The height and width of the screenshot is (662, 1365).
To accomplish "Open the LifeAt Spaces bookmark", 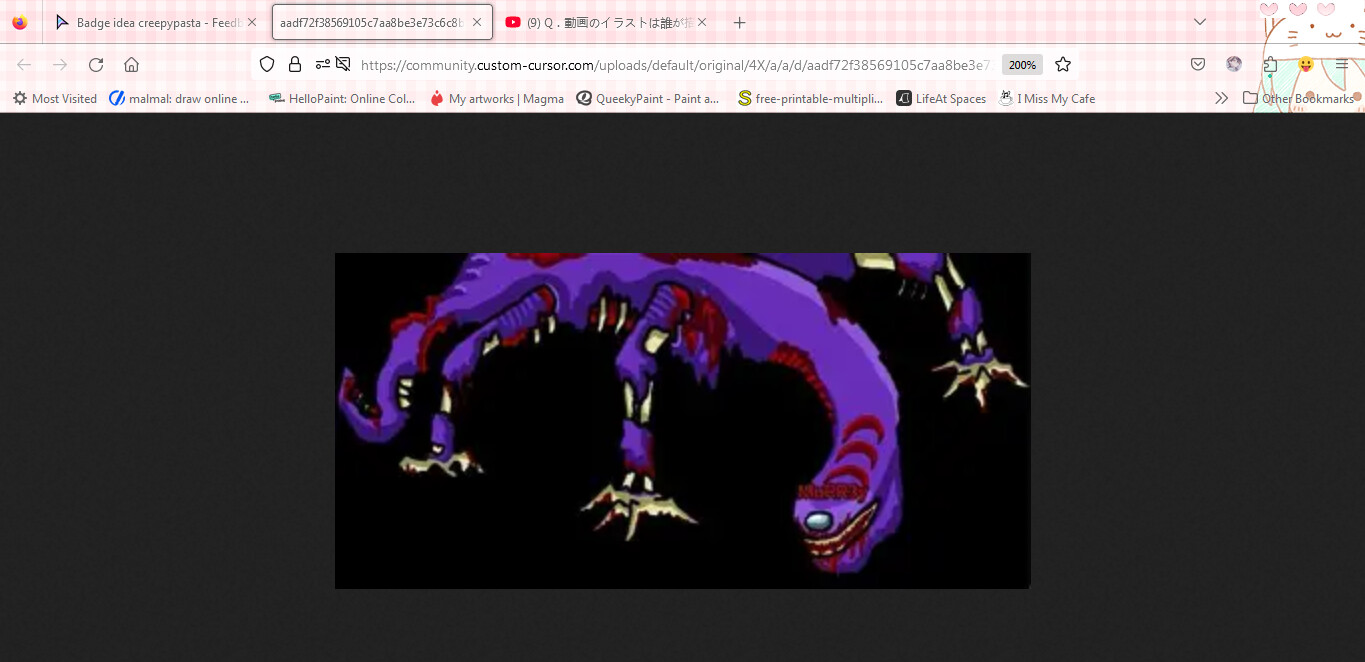I will click(x=941, y=98).
